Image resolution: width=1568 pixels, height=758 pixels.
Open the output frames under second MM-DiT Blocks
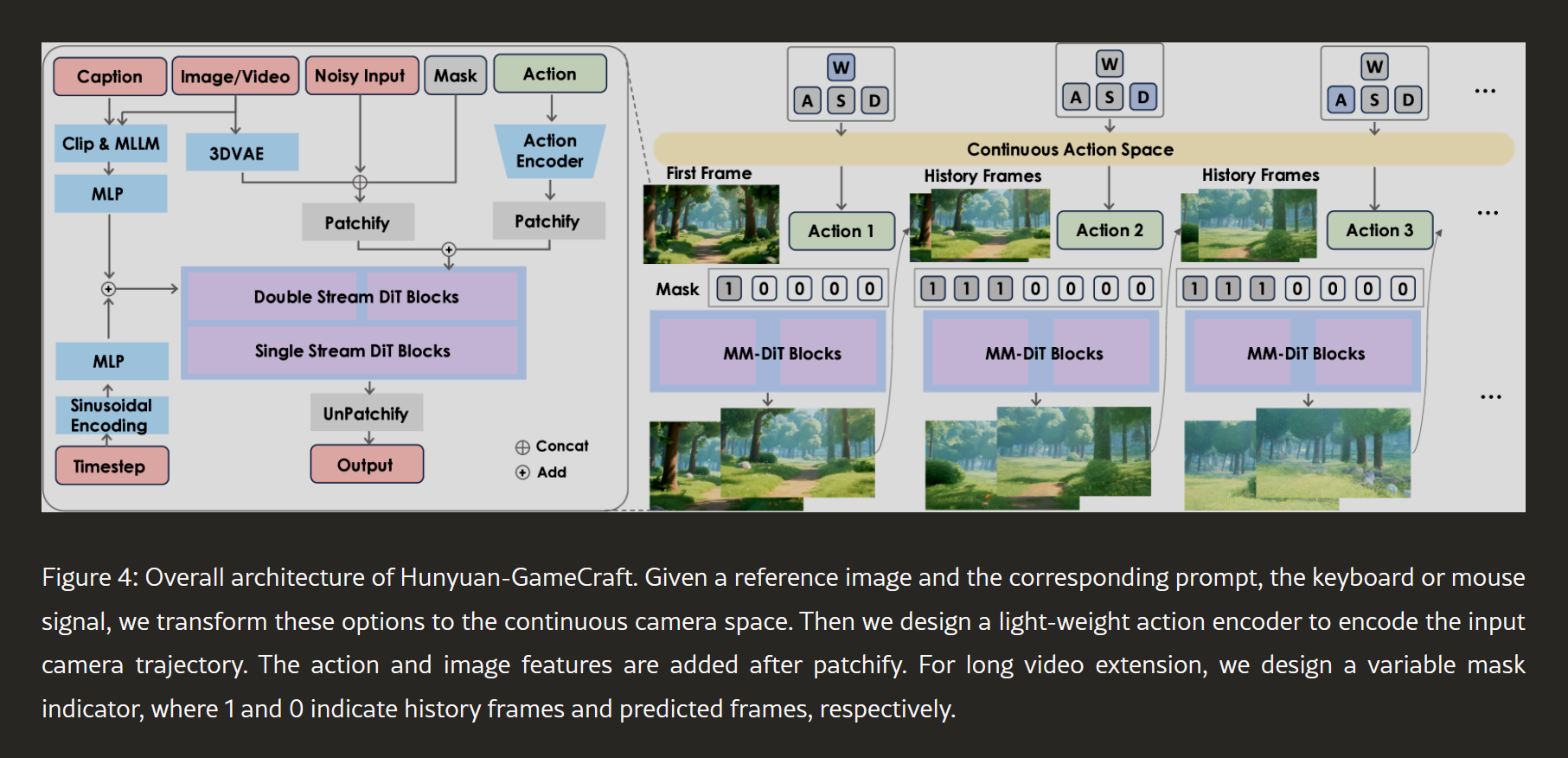(1038, 459)
